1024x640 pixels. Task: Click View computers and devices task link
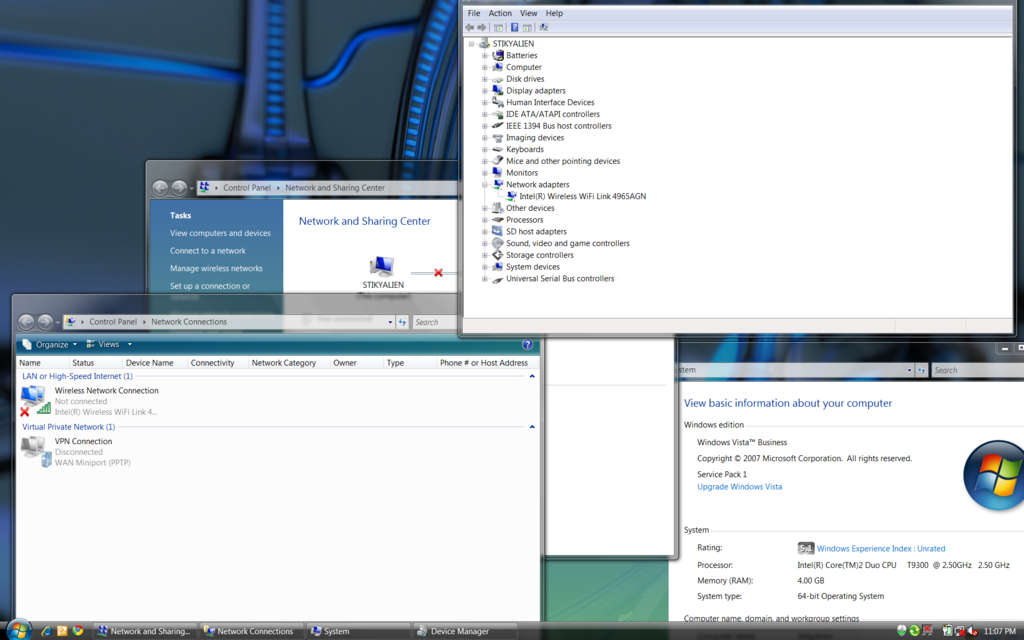coord(220,233)
